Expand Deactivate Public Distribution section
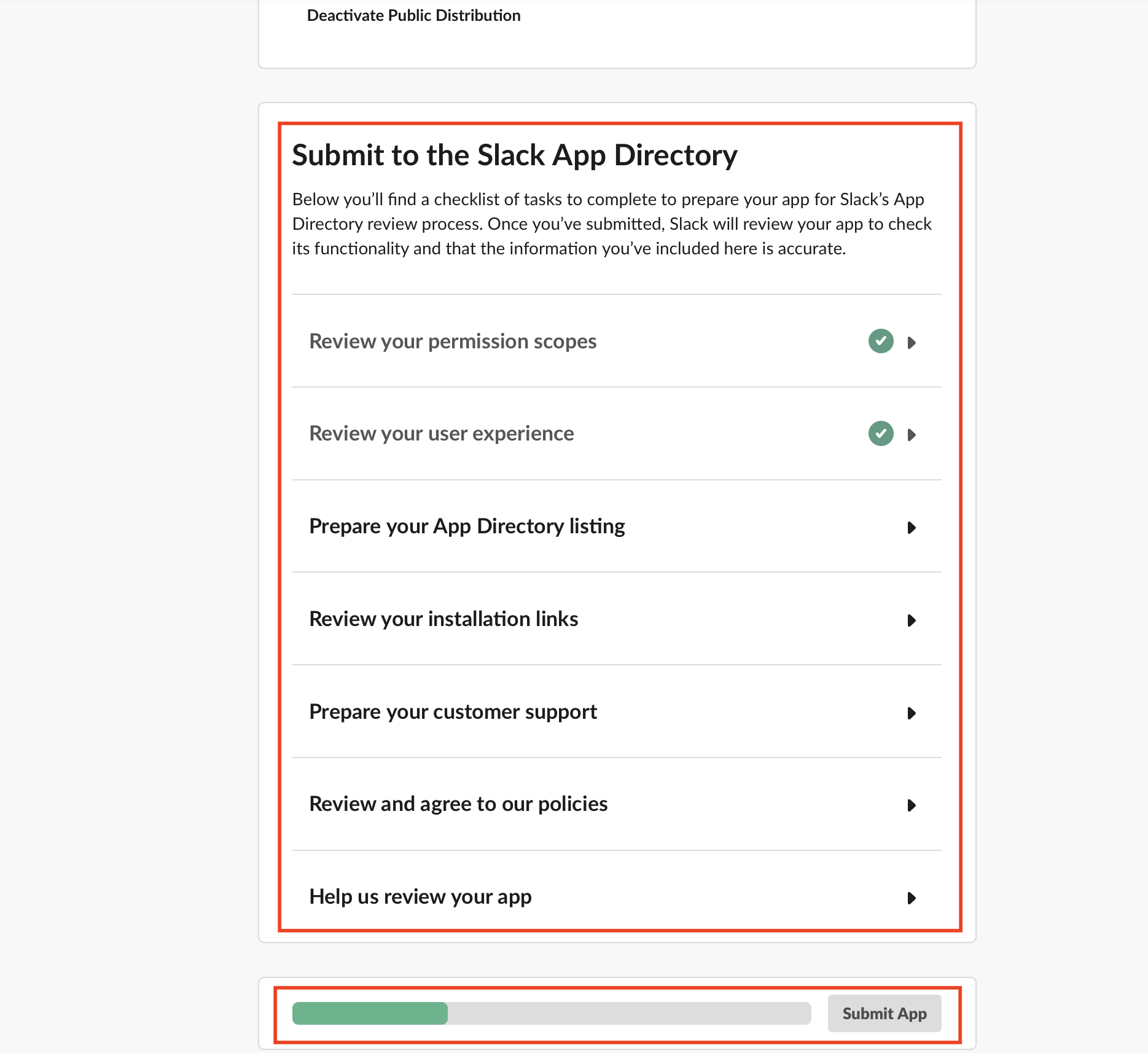 point(413,15)
